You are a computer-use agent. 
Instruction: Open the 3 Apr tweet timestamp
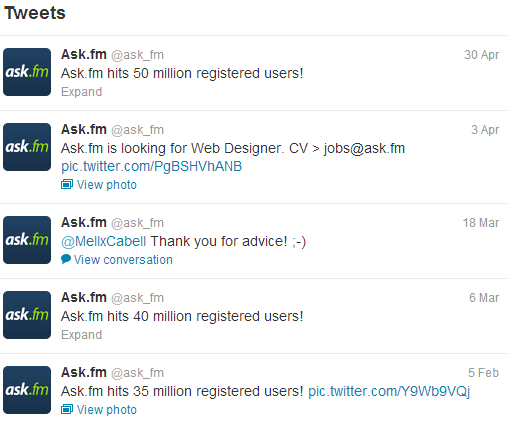pos(485,130)
